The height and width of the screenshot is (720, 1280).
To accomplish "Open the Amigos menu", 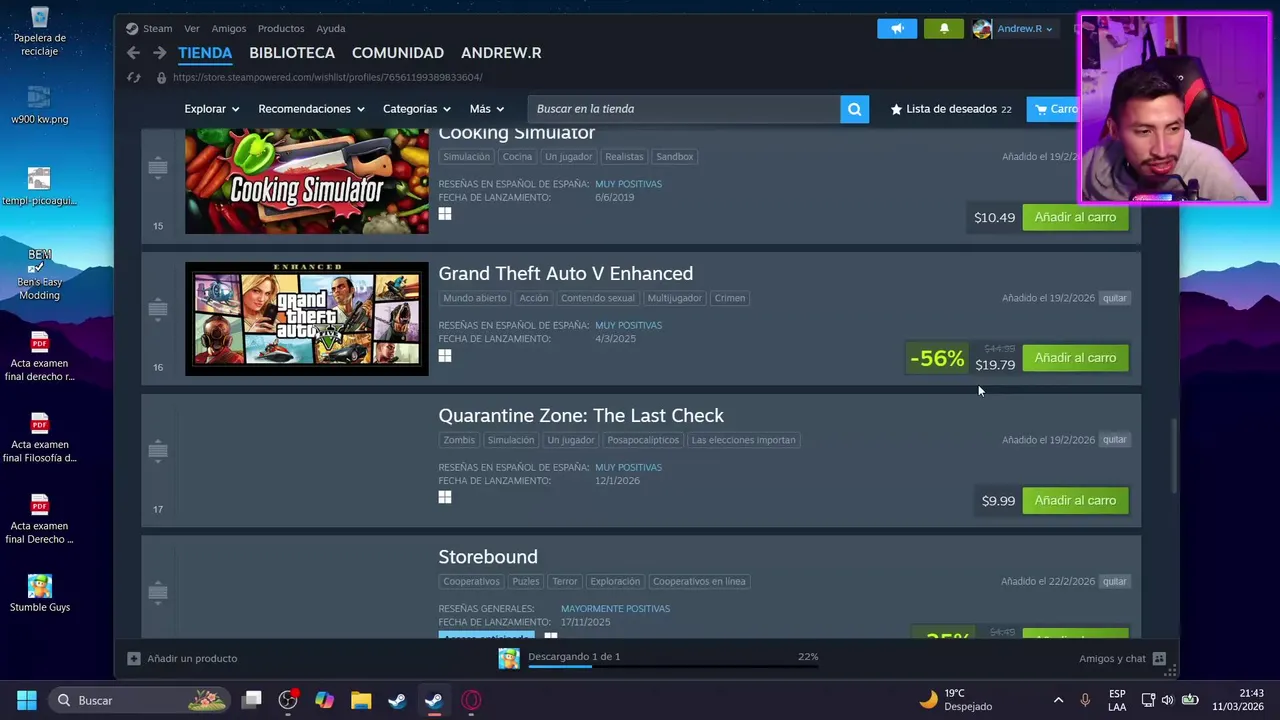I will pos(229,29).
